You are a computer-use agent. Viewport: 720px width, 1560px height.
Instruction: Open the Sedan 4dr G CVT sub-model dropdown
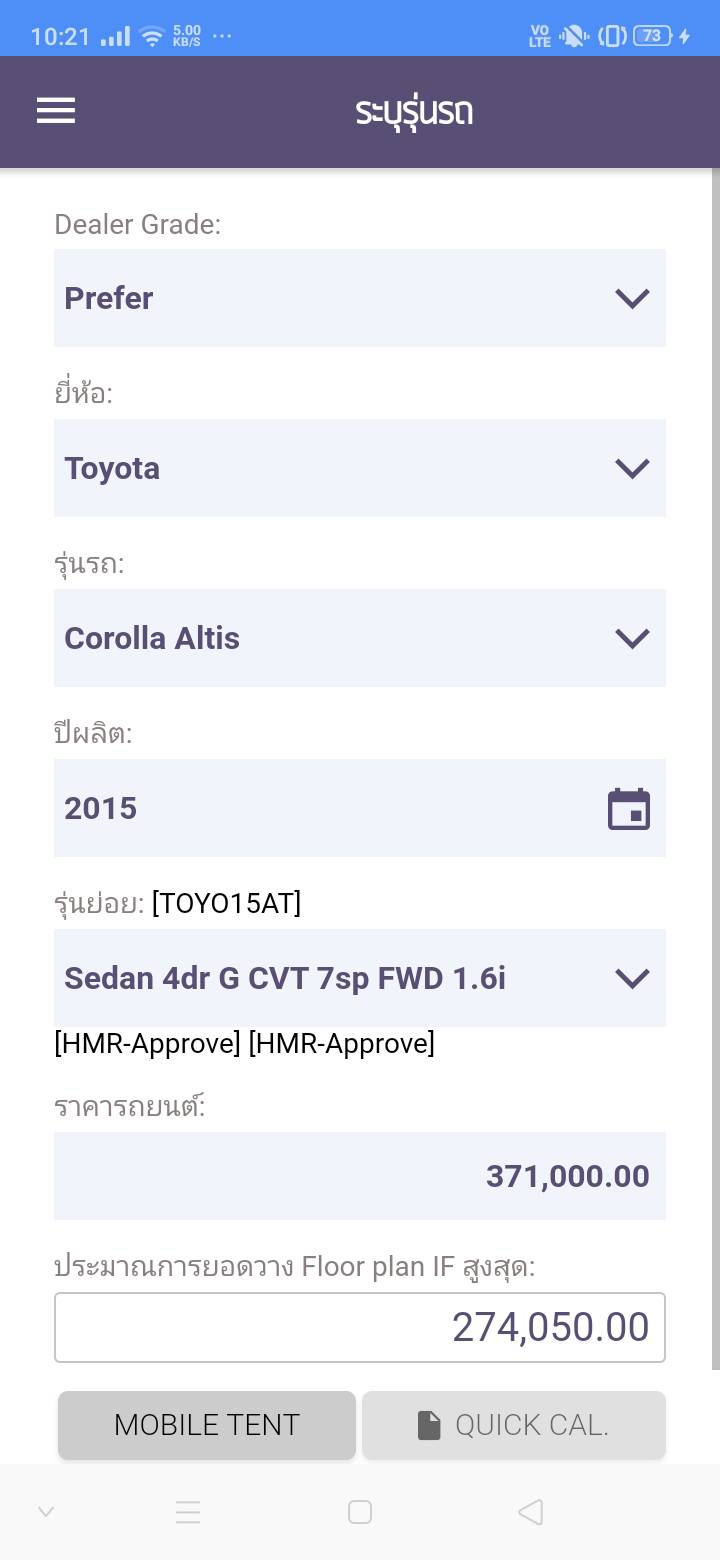[359, 978]
